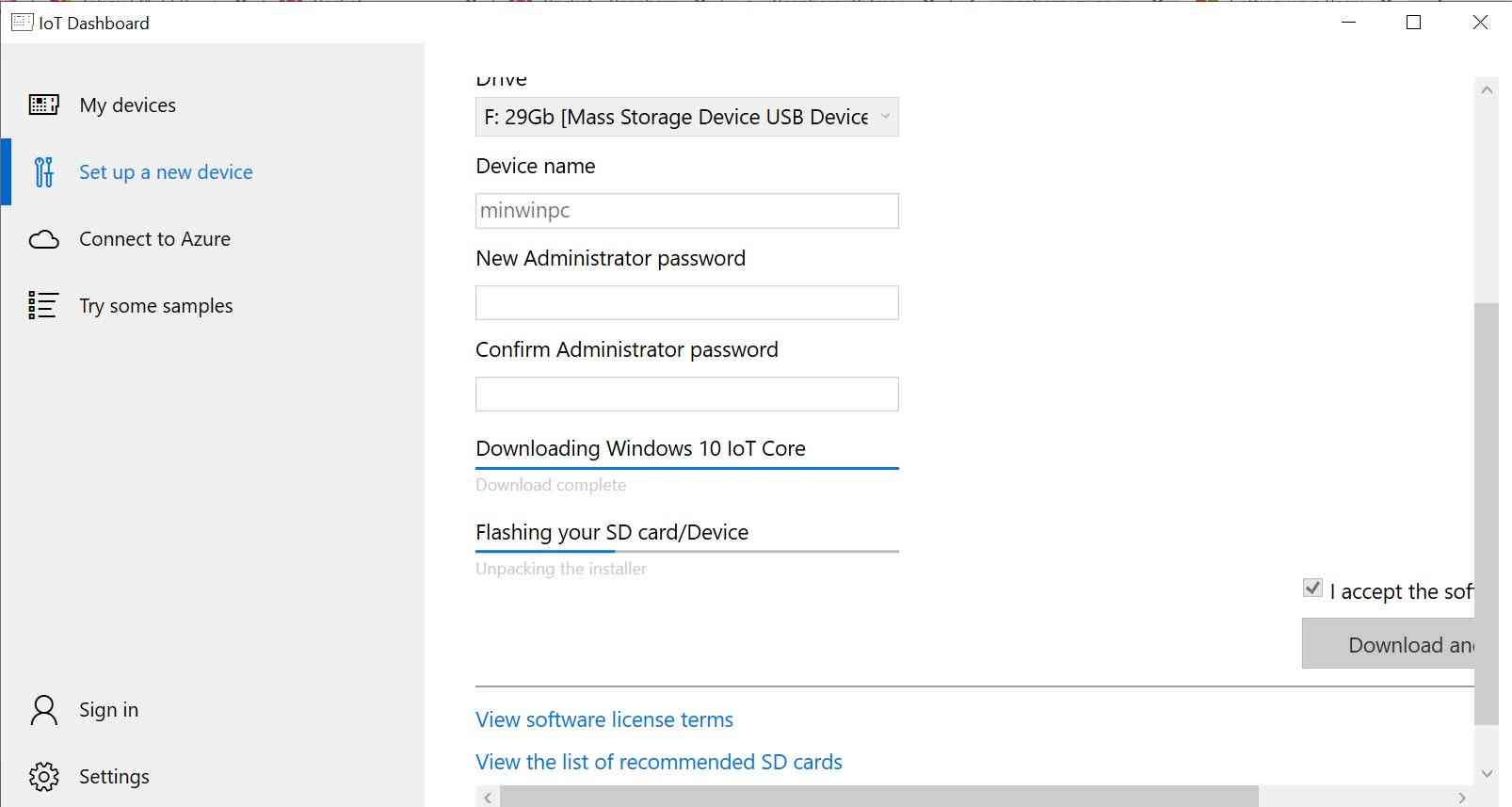This screenshot has width=1512, height=807.
Task: Click the horizontal scrollbar left arrow
Action: [x=488, y=798]
